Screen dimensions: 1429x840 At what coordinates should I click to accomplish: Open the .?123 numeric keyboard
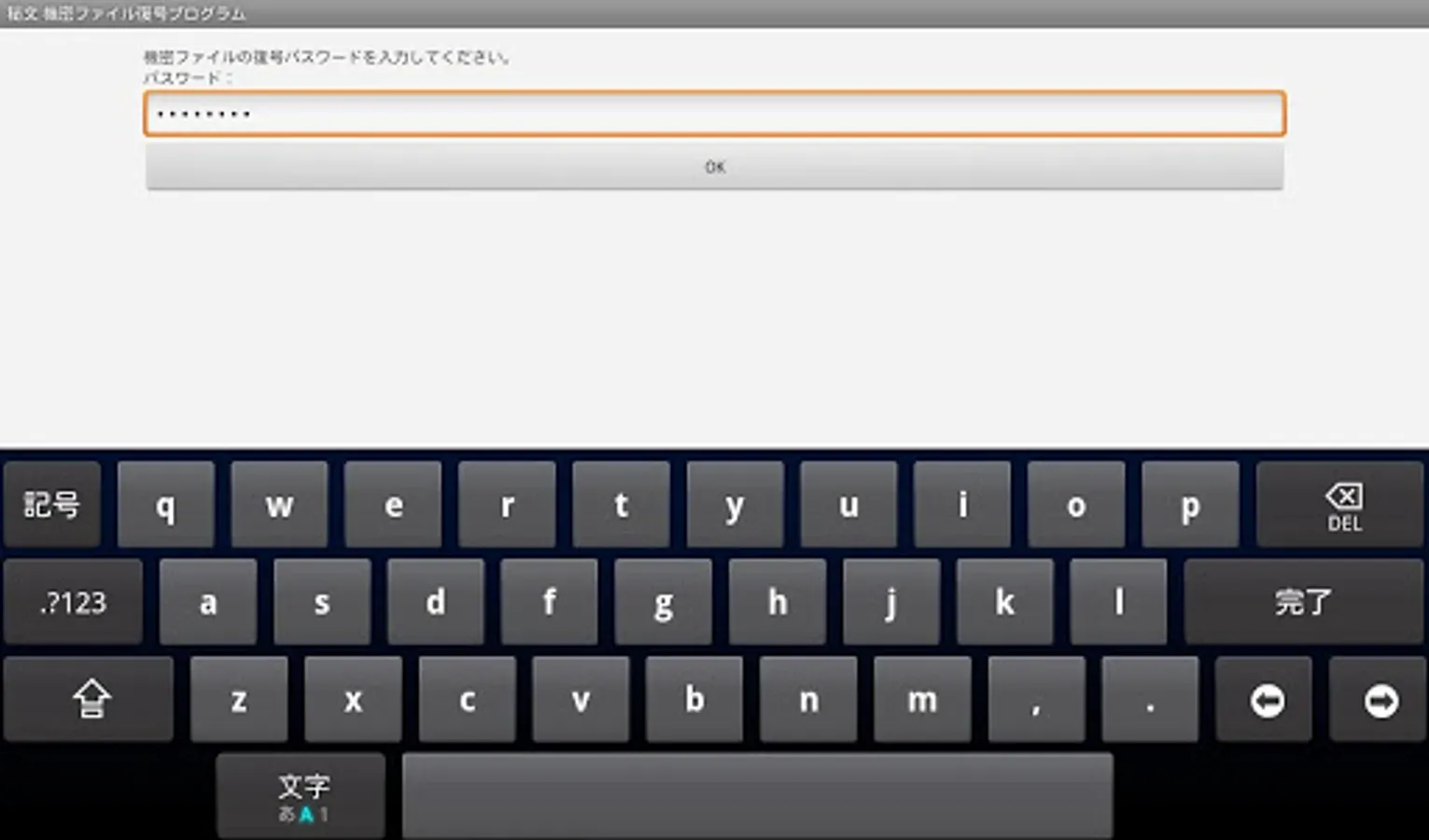[73, 602]
